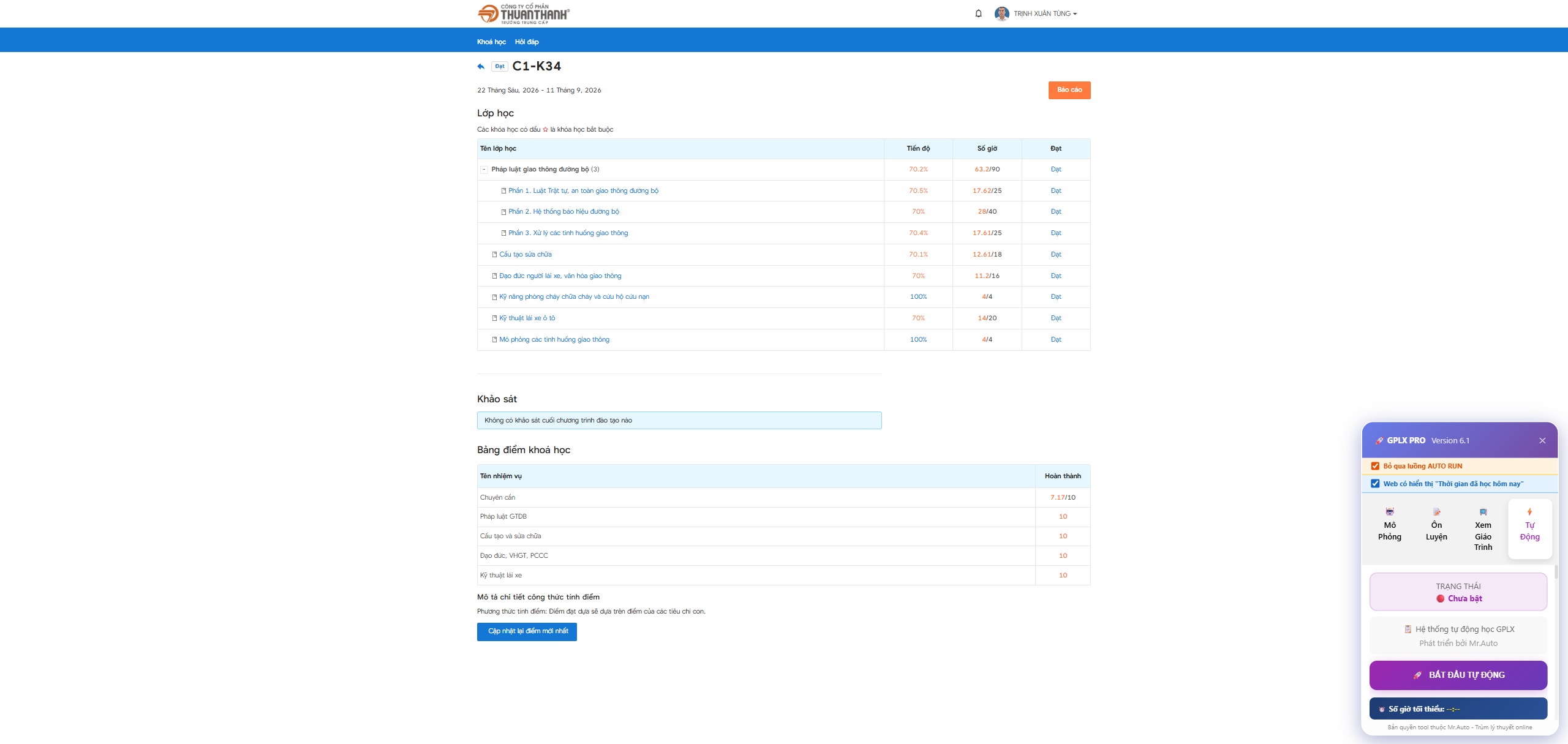
Task: Click the 70.2% progress value
Action: coord(918,169)
